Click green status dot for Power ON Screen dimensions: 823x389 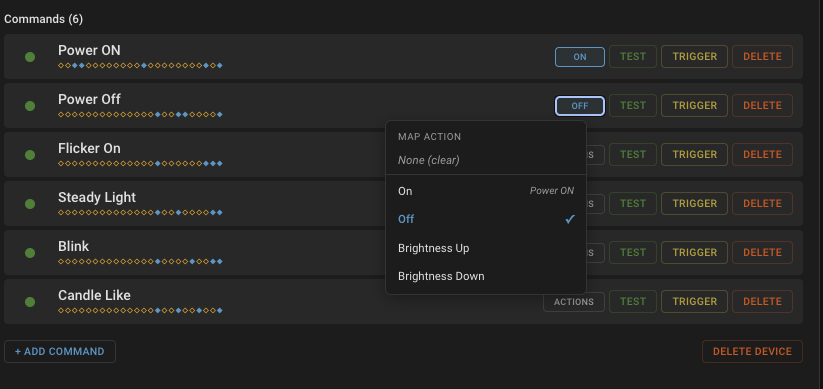tap(30, 57)
